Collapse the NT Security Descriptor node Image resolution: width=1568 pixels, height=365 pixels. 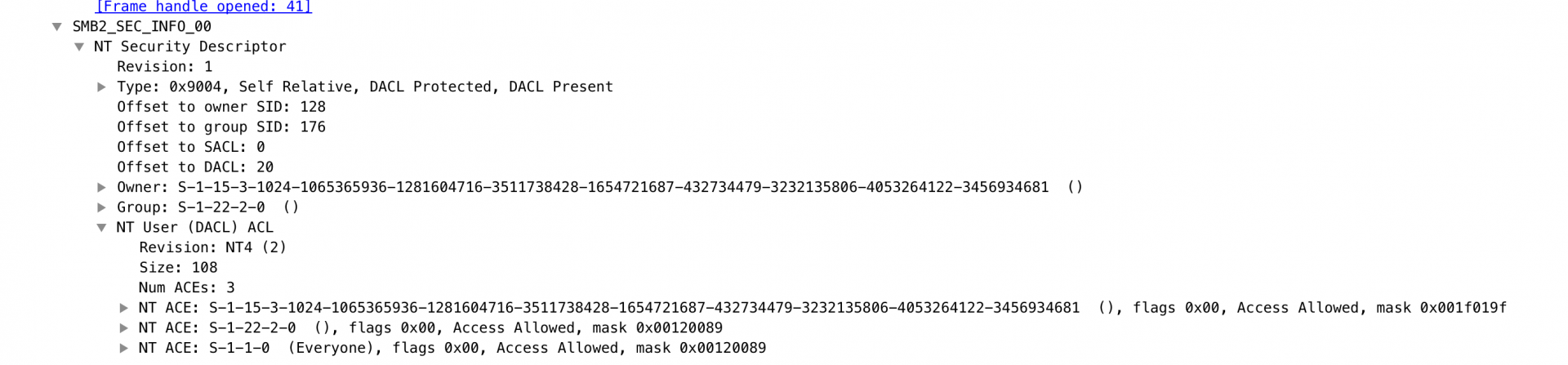point(79,47)
